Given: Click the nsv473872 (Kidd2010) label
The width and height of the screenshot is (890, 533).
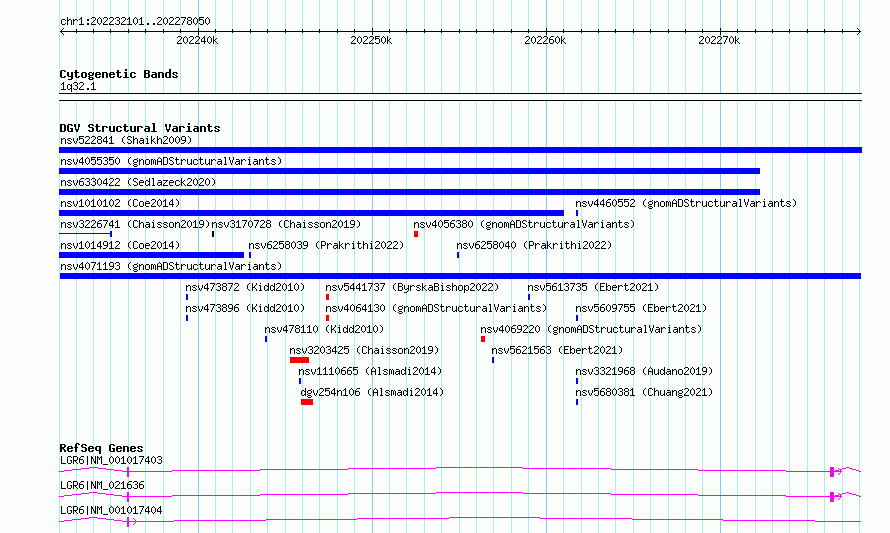Looking at the screenshot, I should [245, 287].
